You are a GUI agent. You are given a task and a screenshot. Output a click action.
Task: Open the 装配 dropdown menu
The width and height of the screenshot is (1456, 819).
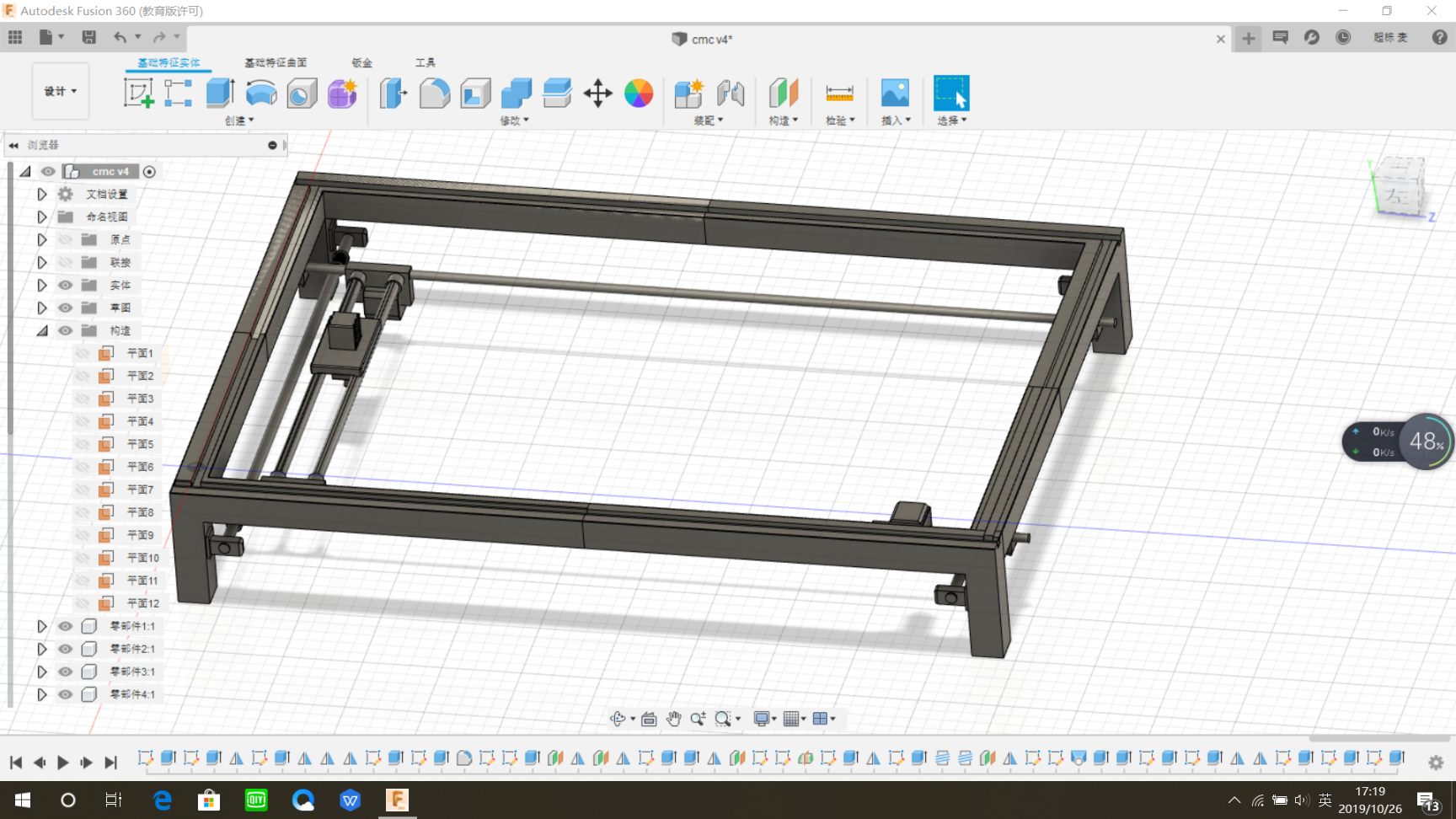(x=709, y=120)
